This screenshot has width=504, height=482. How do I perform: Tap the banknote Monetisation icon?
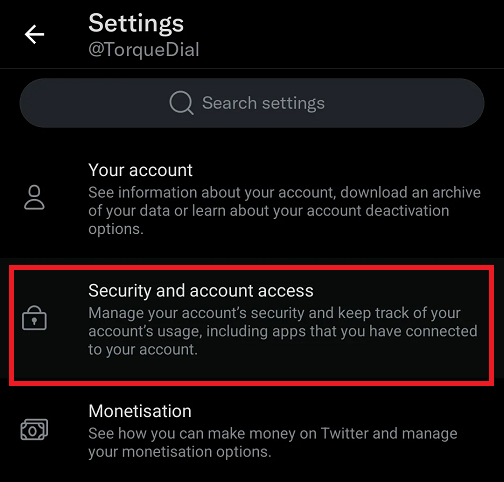coord(34,429)
